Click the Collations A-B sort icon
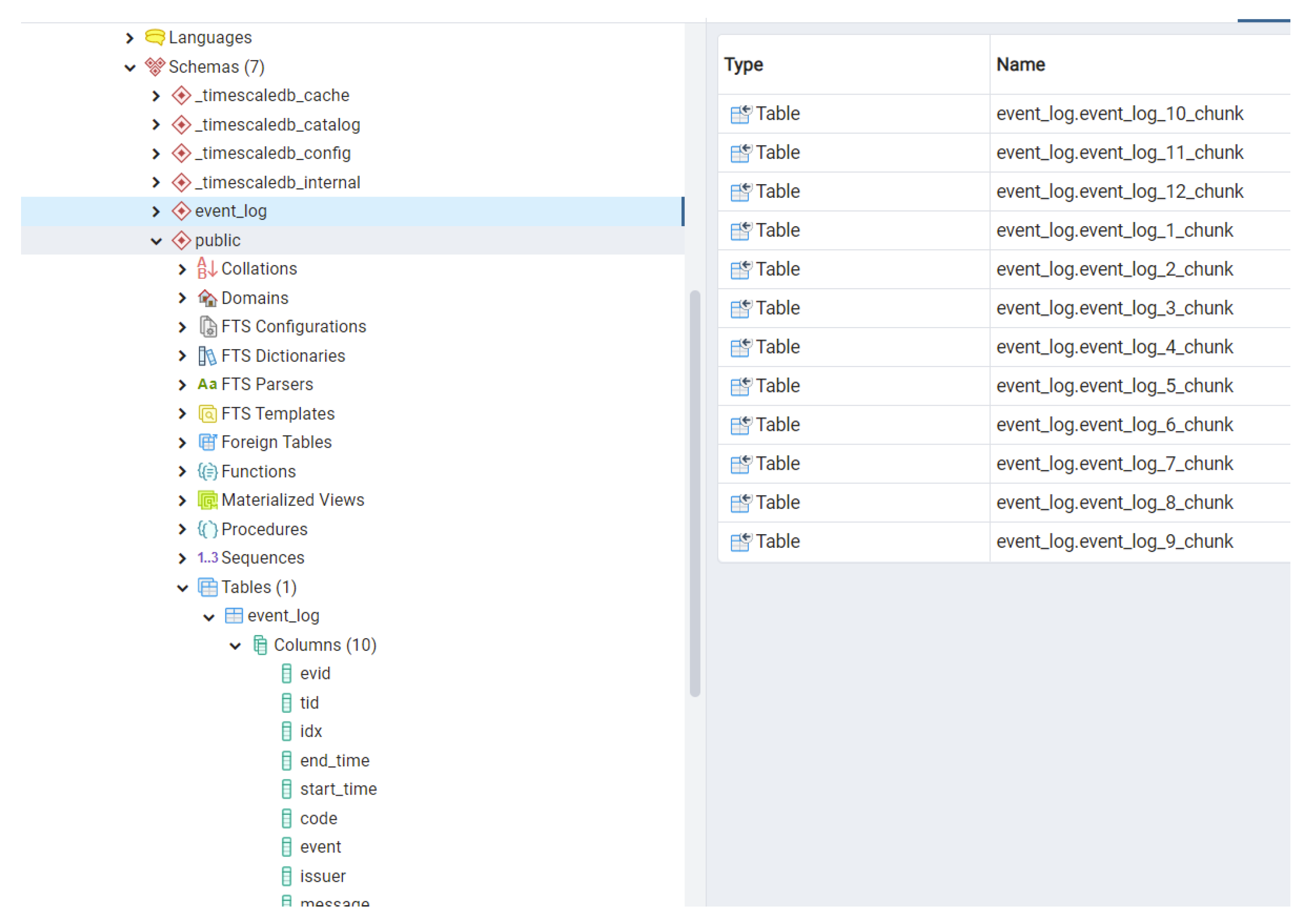Screen dimensions: 1316x923 207,268
